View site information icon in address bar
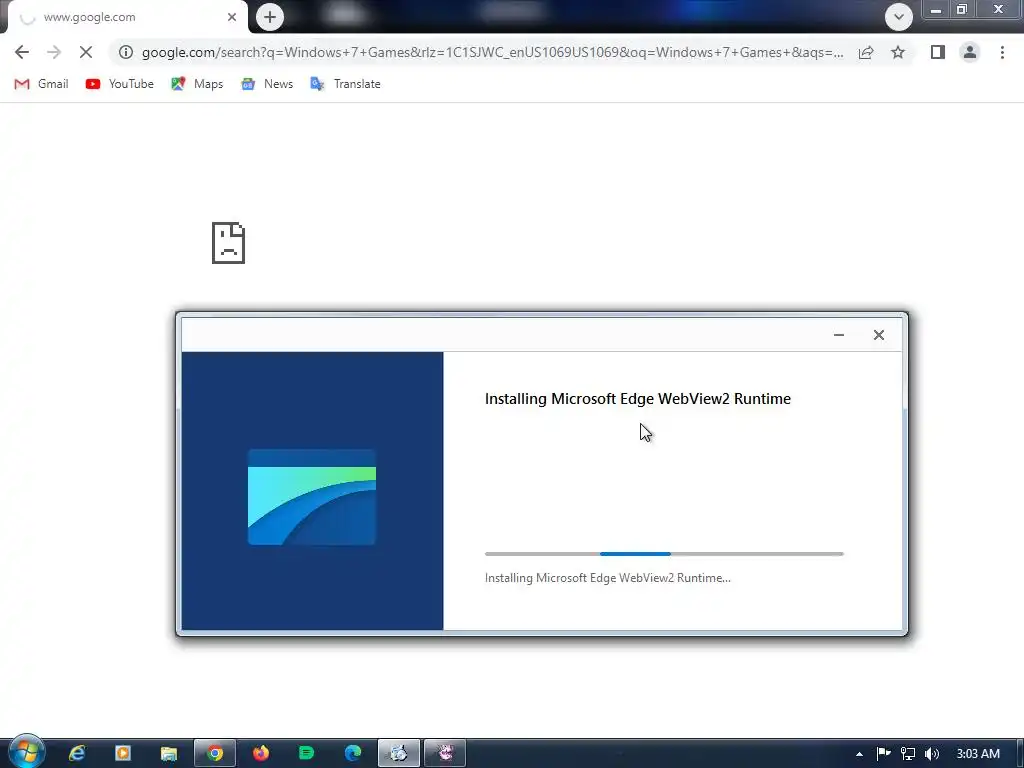The image size is (1024, 768). click(126, 52)
